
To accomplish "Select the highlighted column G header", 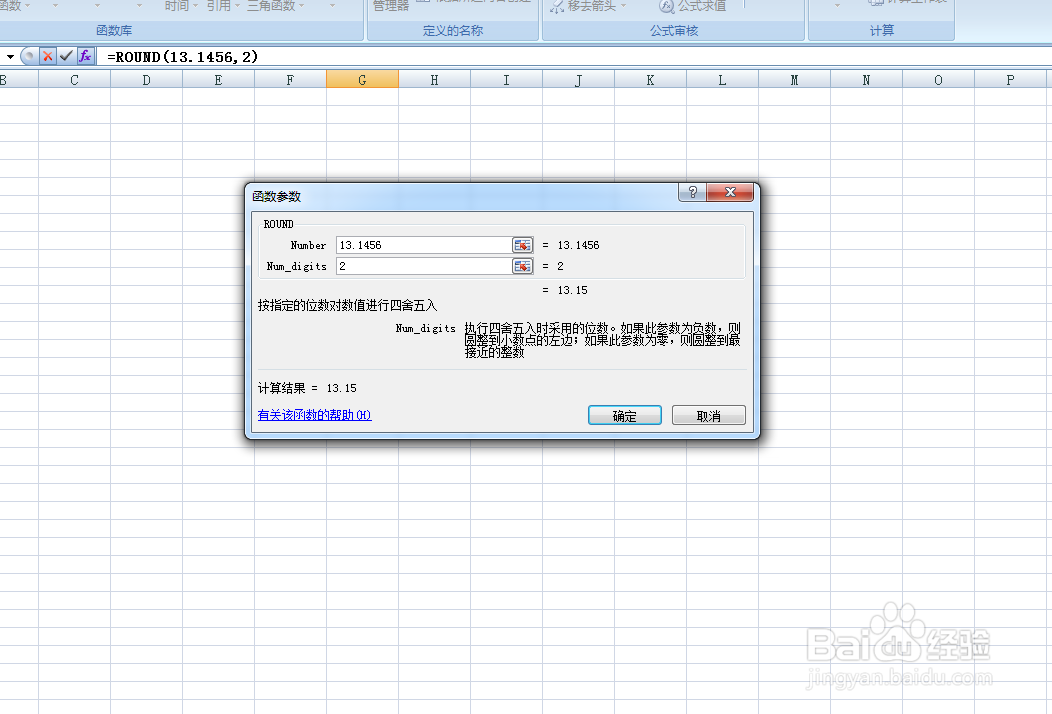I will coord(362,80).
